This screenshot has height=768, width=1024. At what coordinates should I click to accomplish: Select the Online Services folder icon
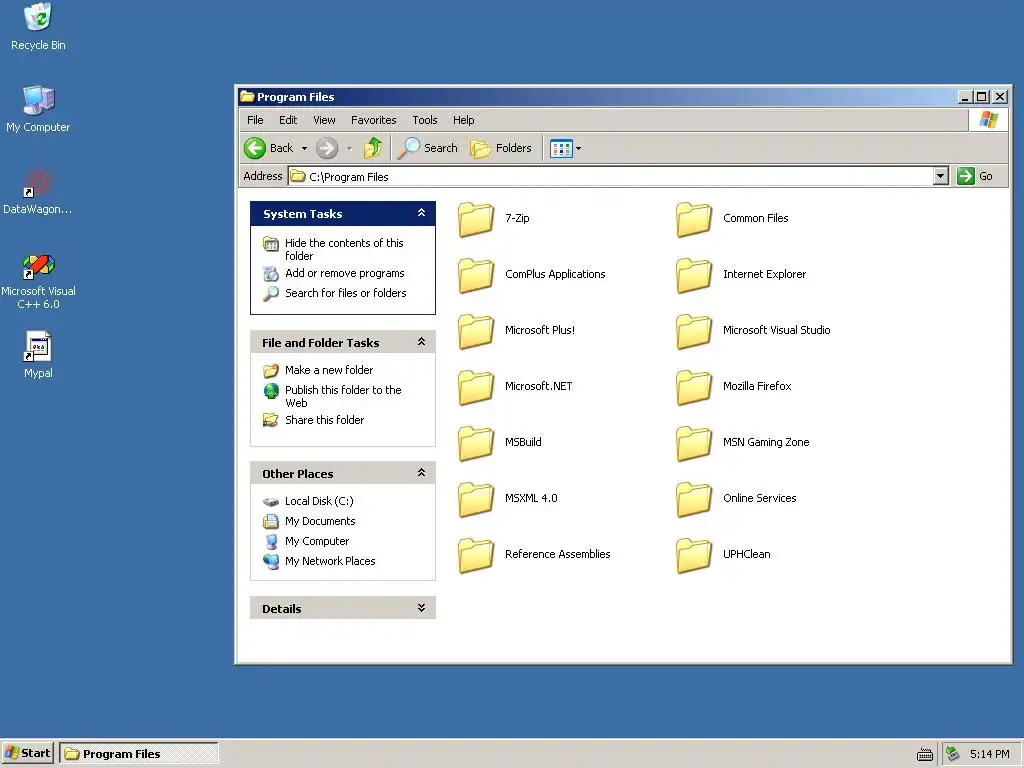click(x=694, y=499)
